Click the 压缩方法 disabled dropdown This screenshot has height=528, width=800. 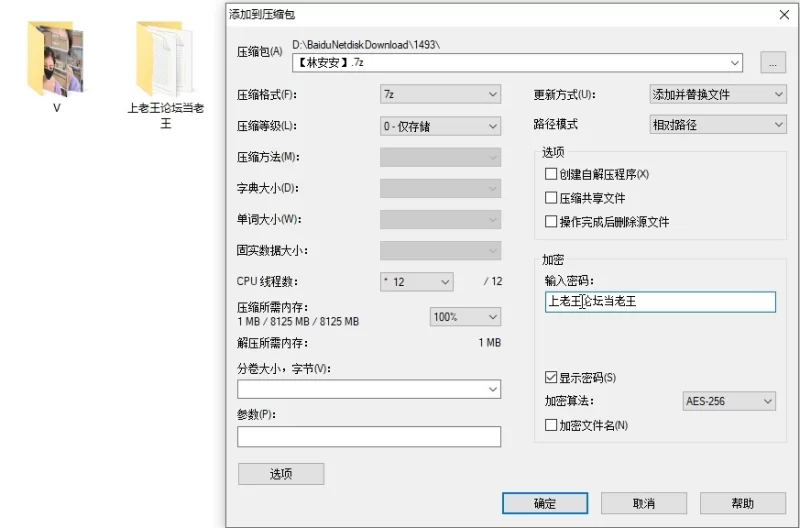pyautogui.click(x=440, y=157)
